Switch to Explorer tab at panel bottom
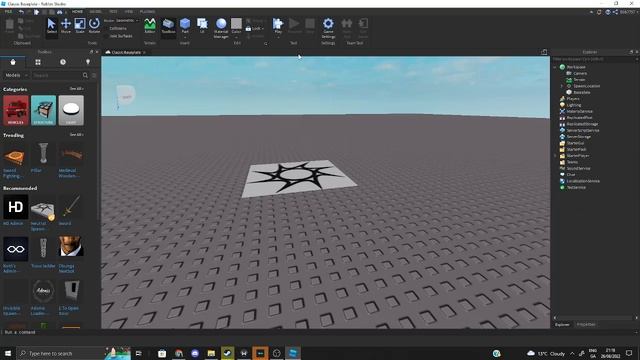 tap(562, 324)
